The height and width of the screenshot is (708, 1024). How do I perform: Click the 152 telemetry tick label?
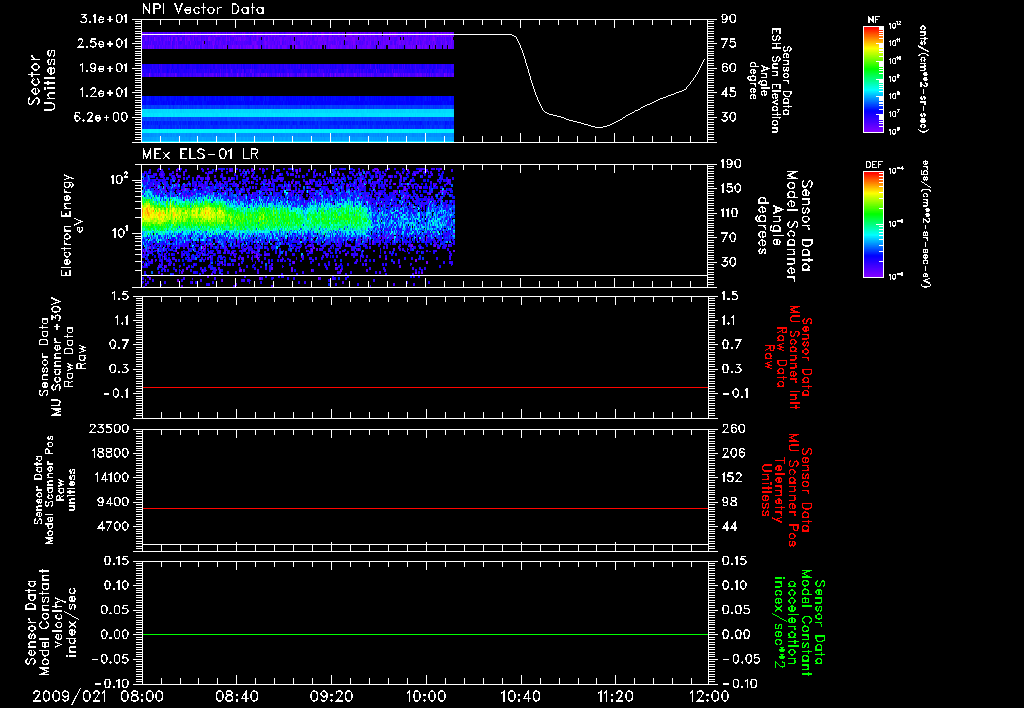pyautogui.click(x=731, y=477)
